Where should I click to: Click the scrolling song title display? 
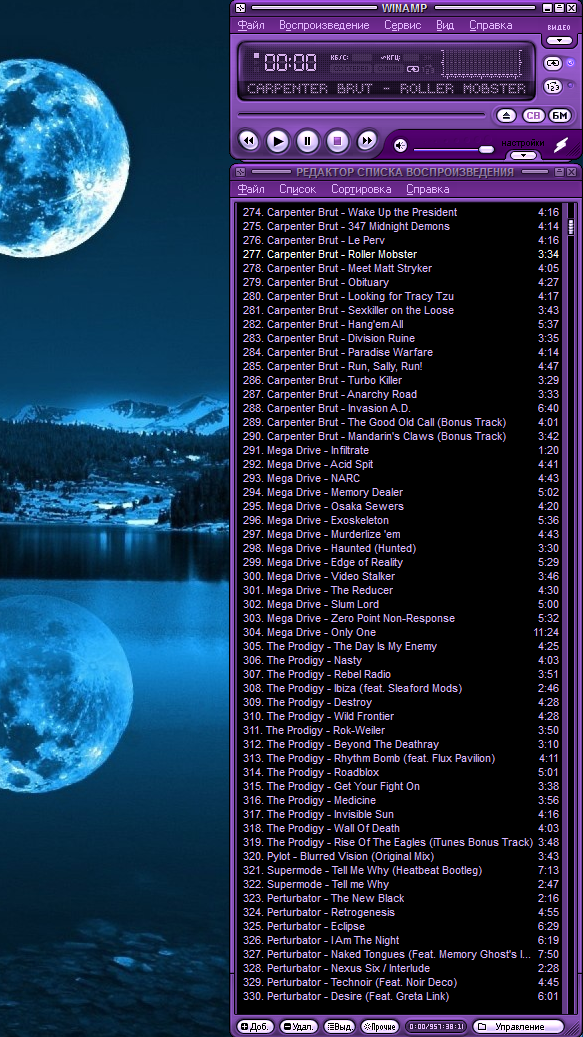point(387,89)
